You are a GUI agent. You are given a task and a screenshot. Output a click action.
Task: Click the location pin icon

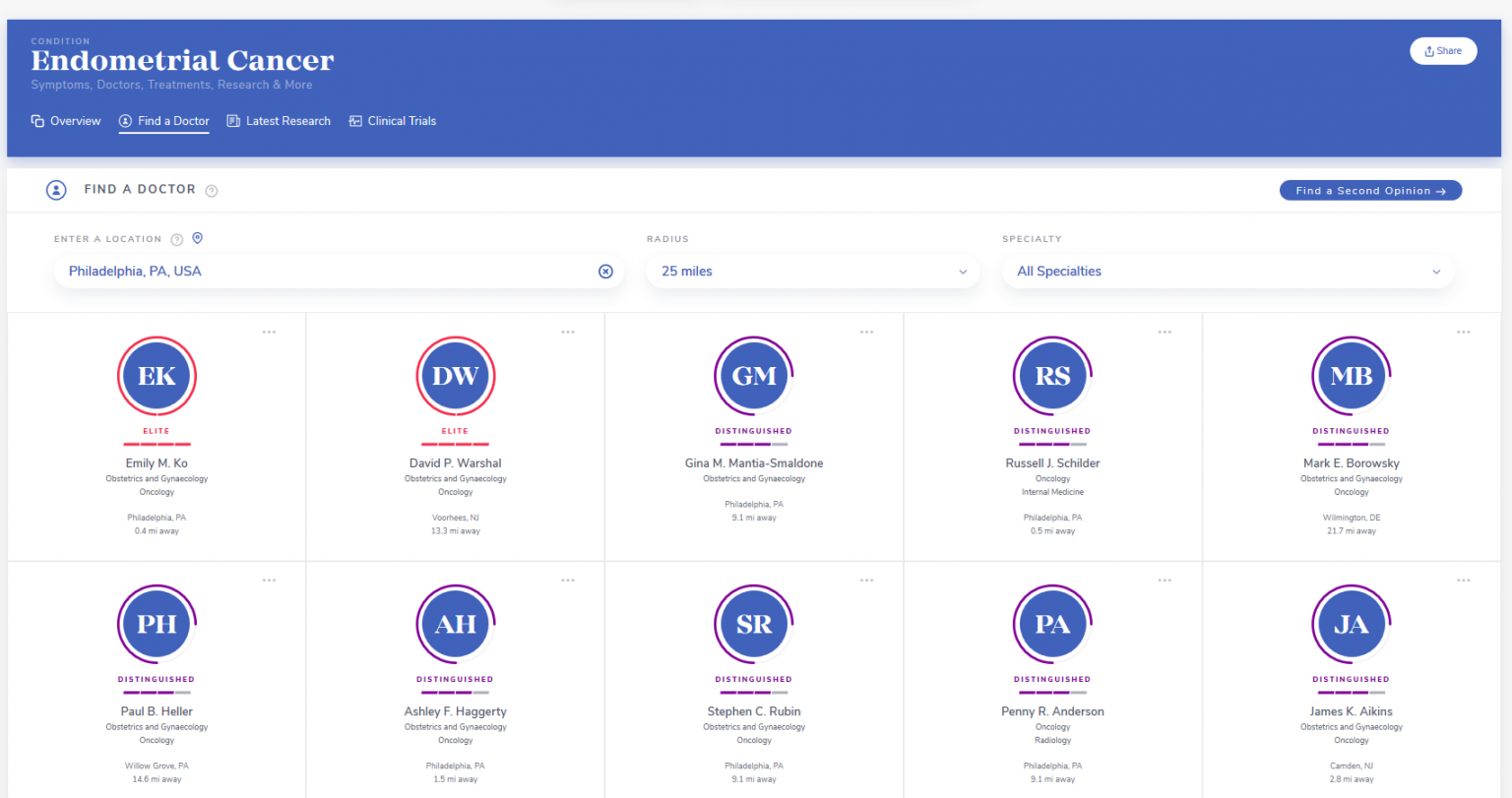click(197, 238)
